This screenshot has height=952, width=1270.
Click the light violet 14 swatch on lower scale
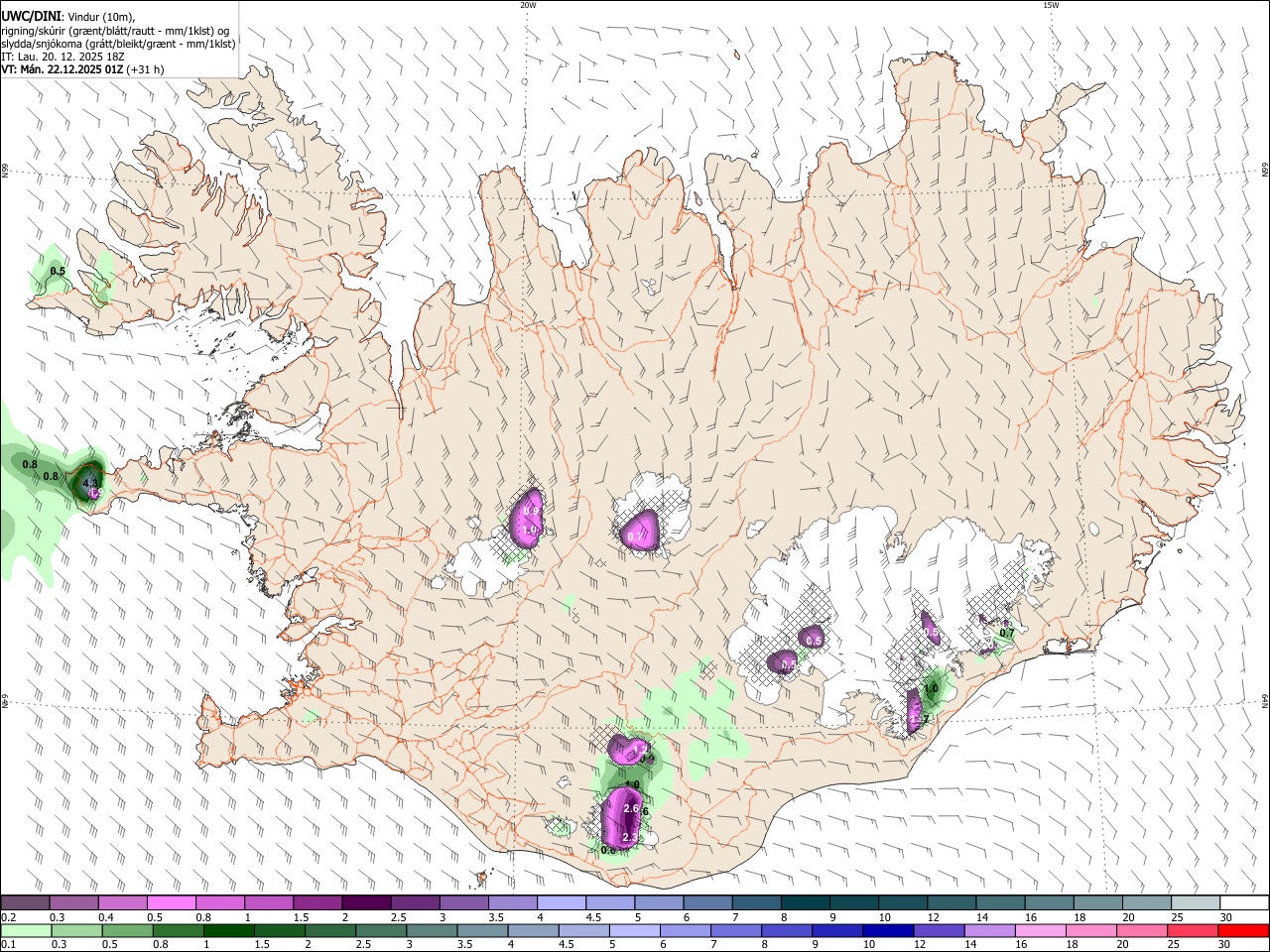pos(988,931)
